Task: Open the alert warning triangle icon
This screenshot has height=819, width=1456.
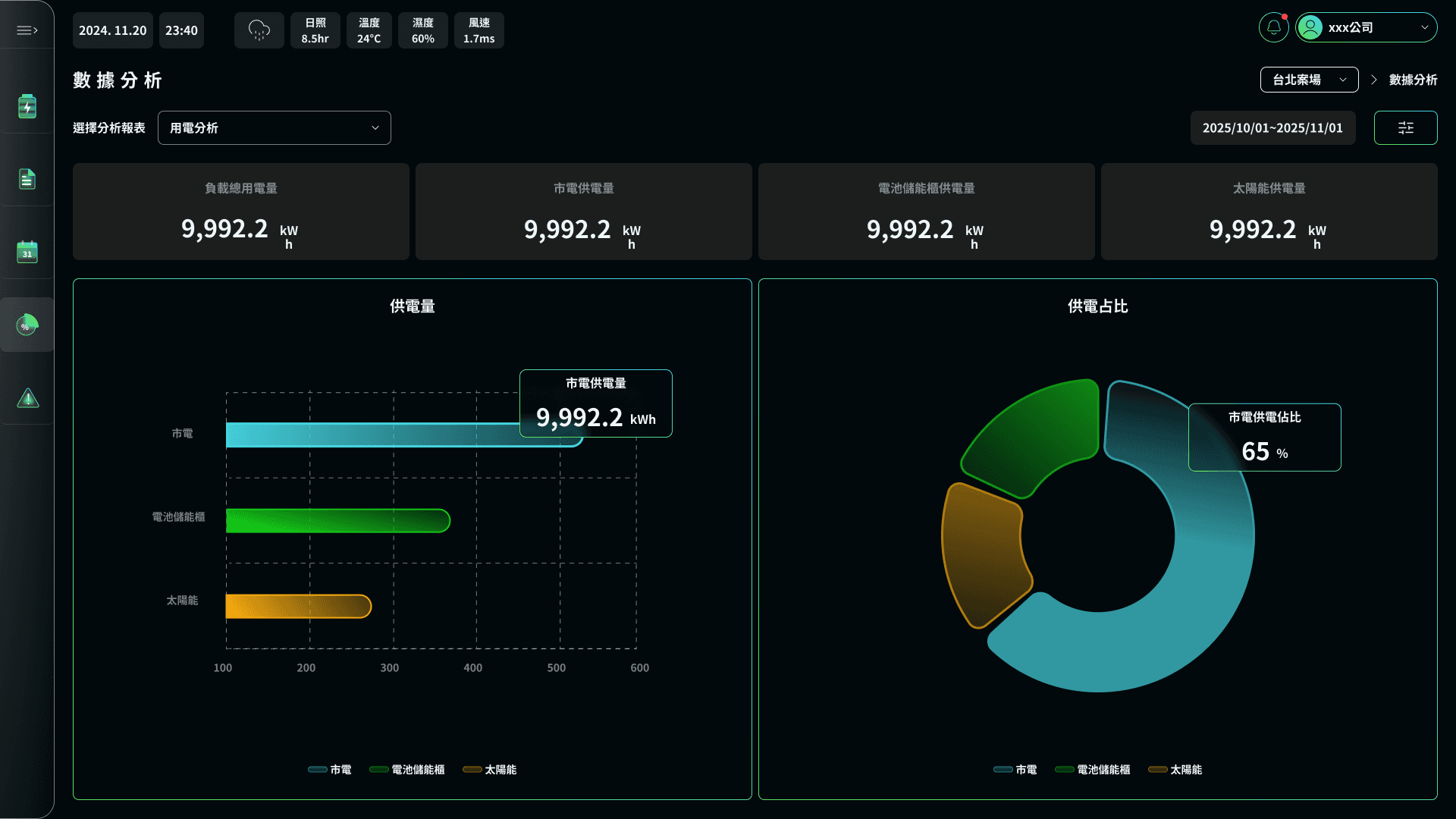Action: 27,397
